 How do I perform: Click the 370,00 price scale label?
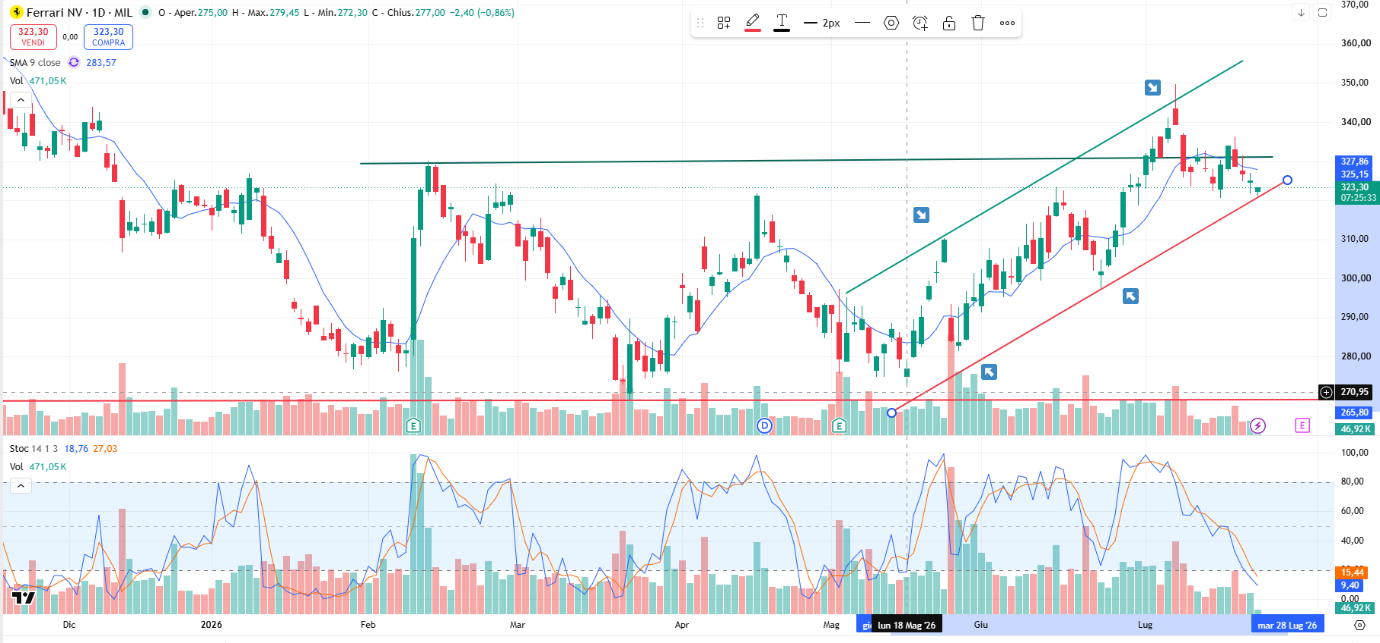pyautogui.click(x=1355, y=4)
